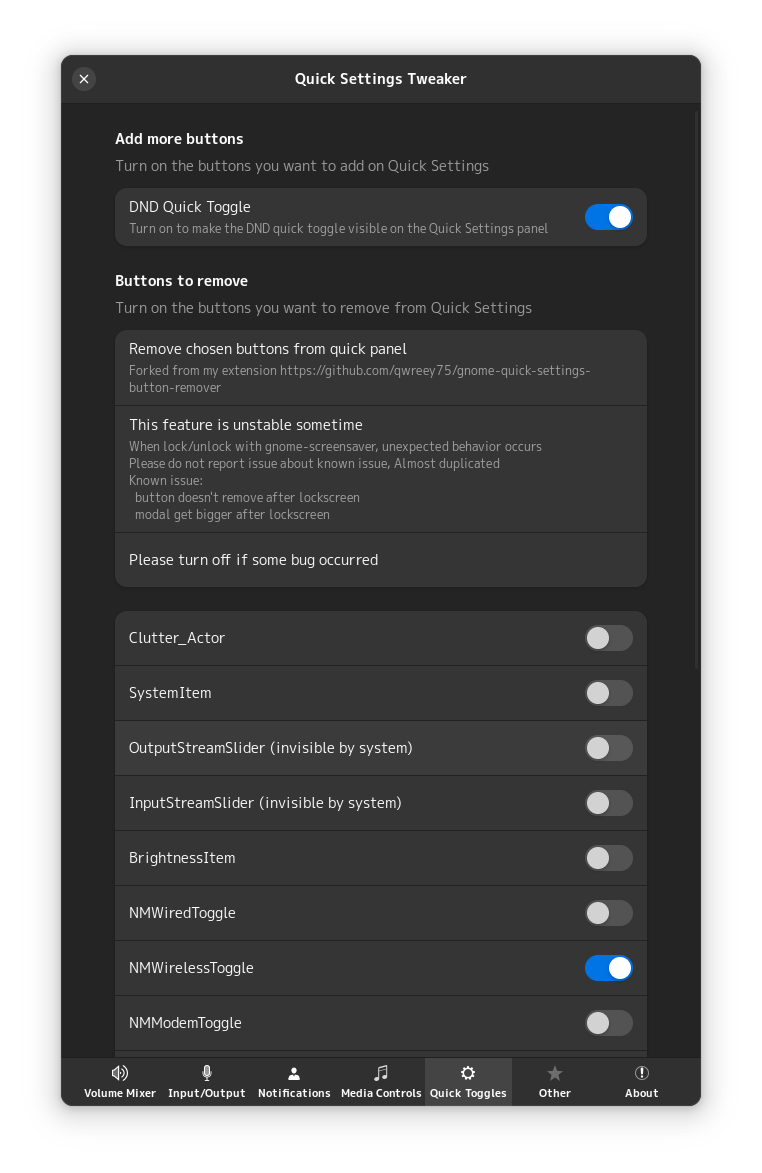Enable the NMModemToggle switch
This screenshot has width=762, height=1173.
click(x=608, y=1023)
